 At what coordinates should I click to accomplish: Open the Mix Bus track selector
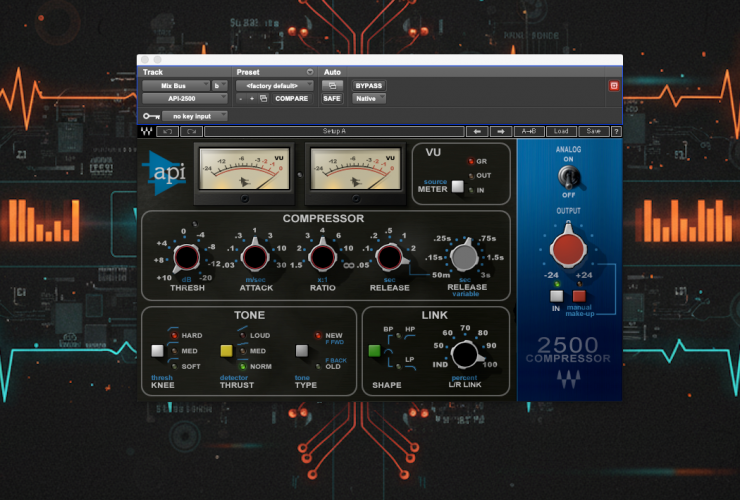coord(176,85)
